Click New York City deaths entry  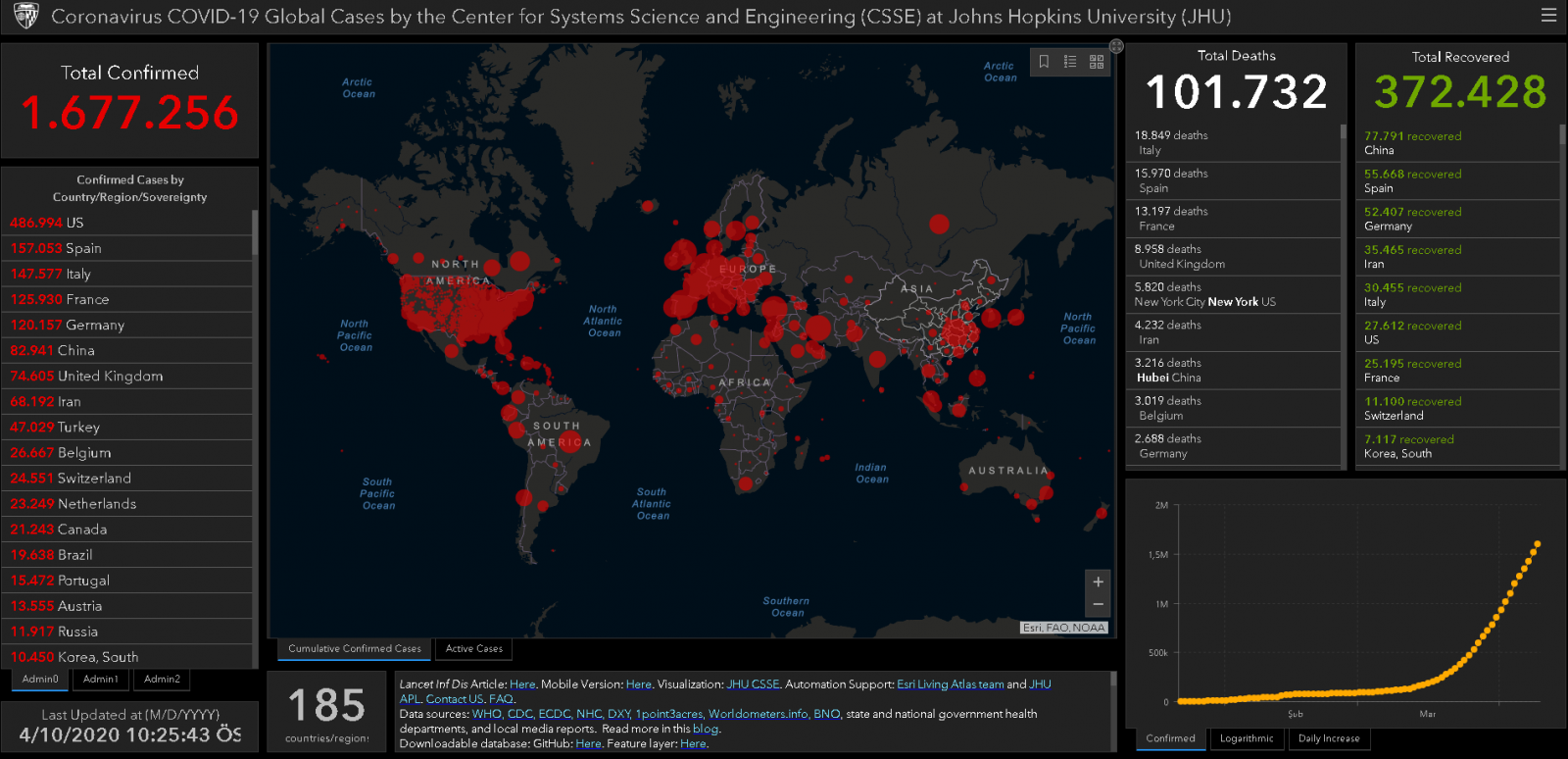1233,294
